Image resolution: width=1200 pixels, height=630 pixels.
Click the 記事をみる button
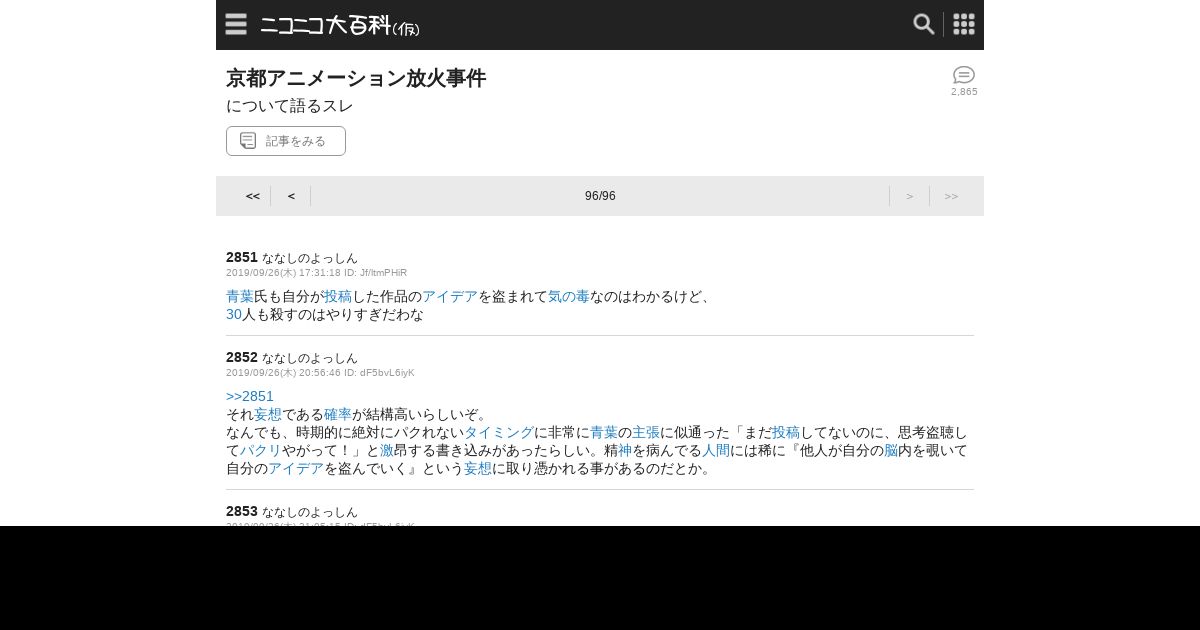[x=286, y=141]
